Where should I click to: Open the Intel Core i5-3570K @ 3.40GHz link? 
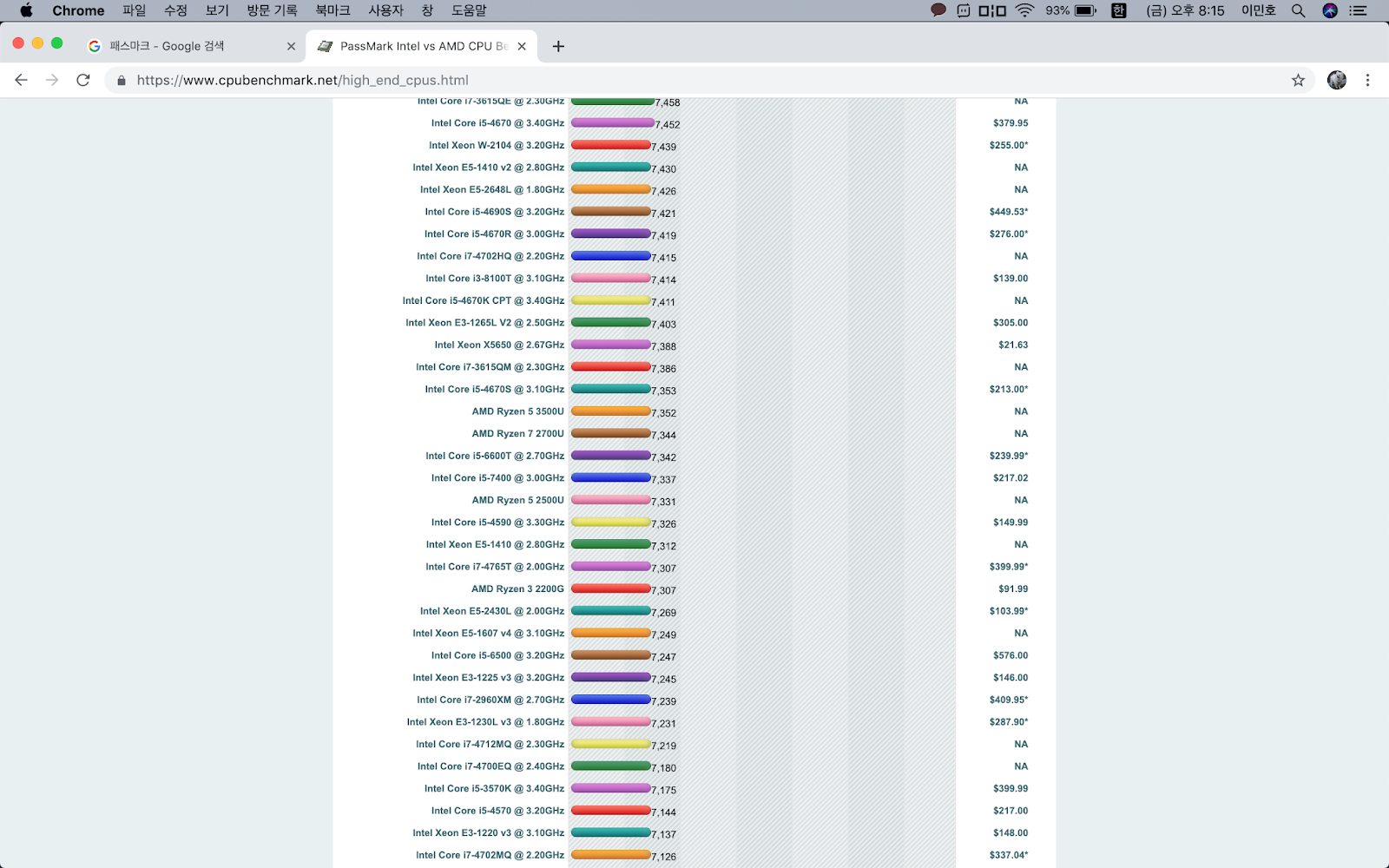494,789
